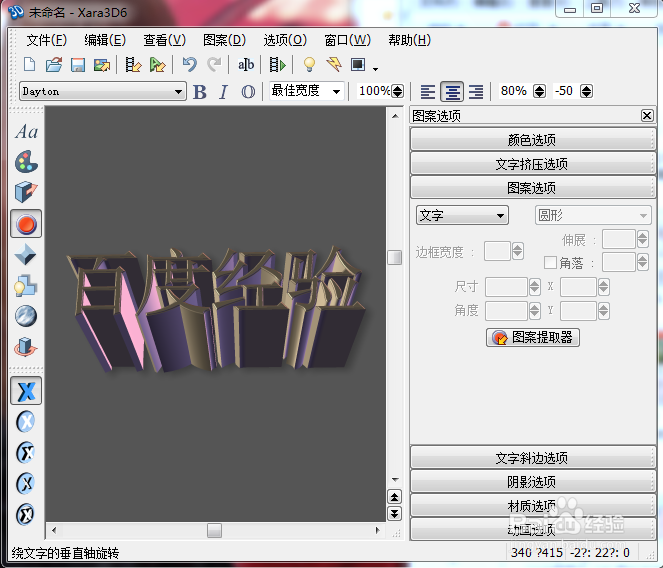
Task: Open the 窗口(W) menu
Action: [347, 41]
